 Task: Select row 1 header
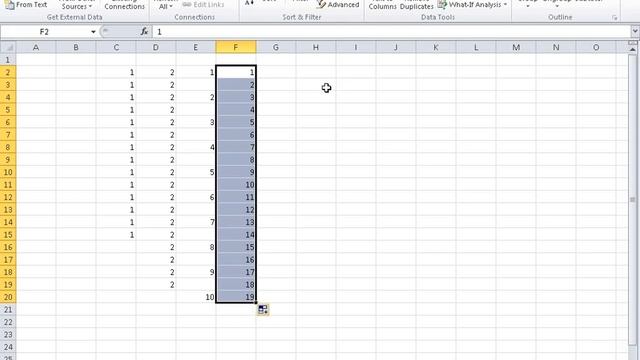tap(8, 60)
